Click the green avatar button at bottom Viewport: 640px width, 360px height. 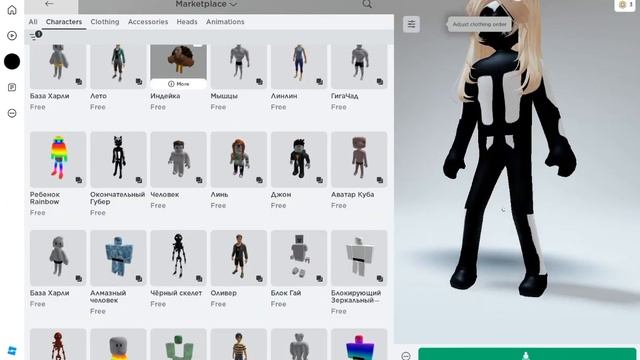pos(527,354)
